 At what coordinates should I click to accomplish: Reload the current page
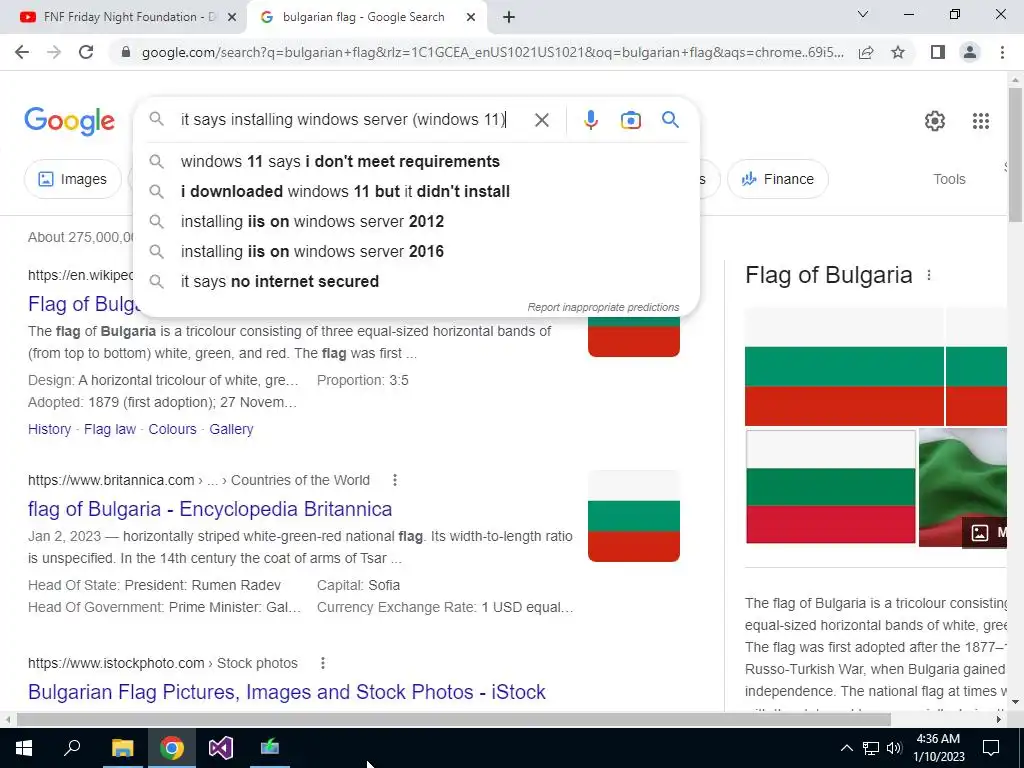[x=86, y=52]
